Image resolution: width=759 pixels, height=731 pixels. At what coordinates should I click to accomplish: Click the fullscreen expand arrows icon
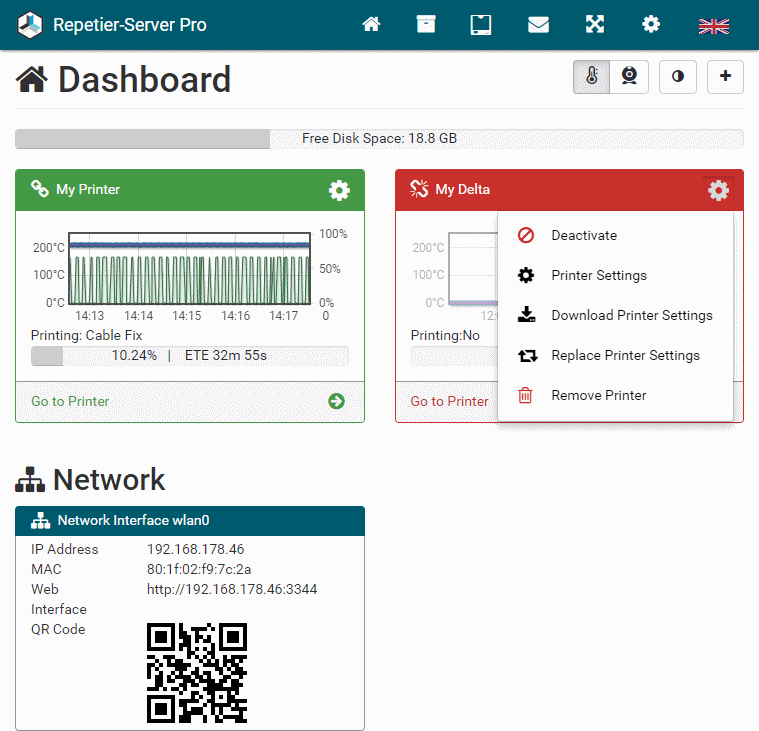[x=595, y=25]
